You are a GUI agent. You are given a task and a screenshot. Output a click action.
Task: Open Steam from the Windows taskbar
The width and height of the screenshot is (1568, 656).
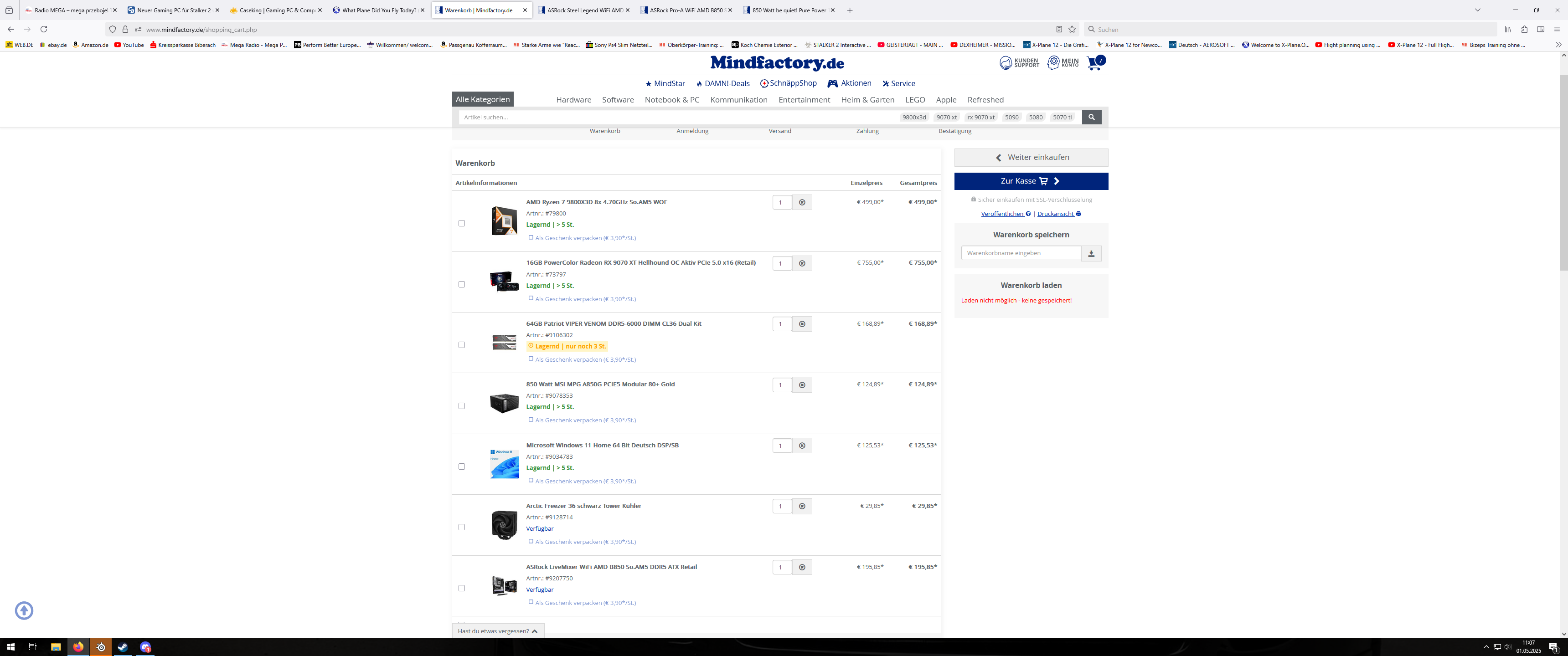coord(122,647)
